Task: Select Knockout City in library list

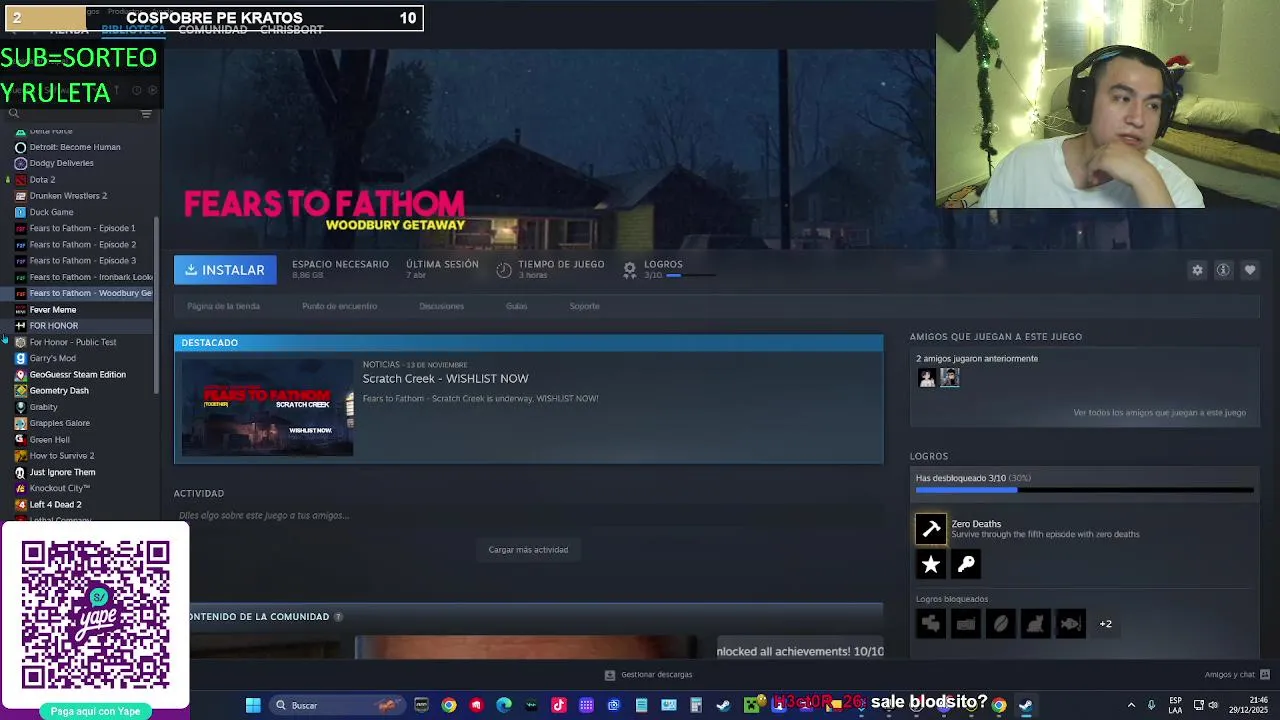Action: 60,488
